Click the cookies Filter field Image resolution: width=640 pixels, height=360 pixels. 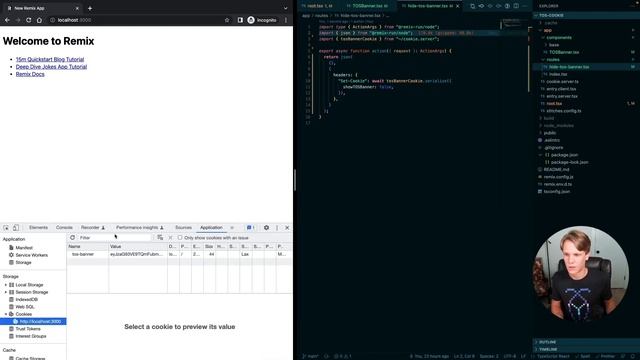coord(114,238)
